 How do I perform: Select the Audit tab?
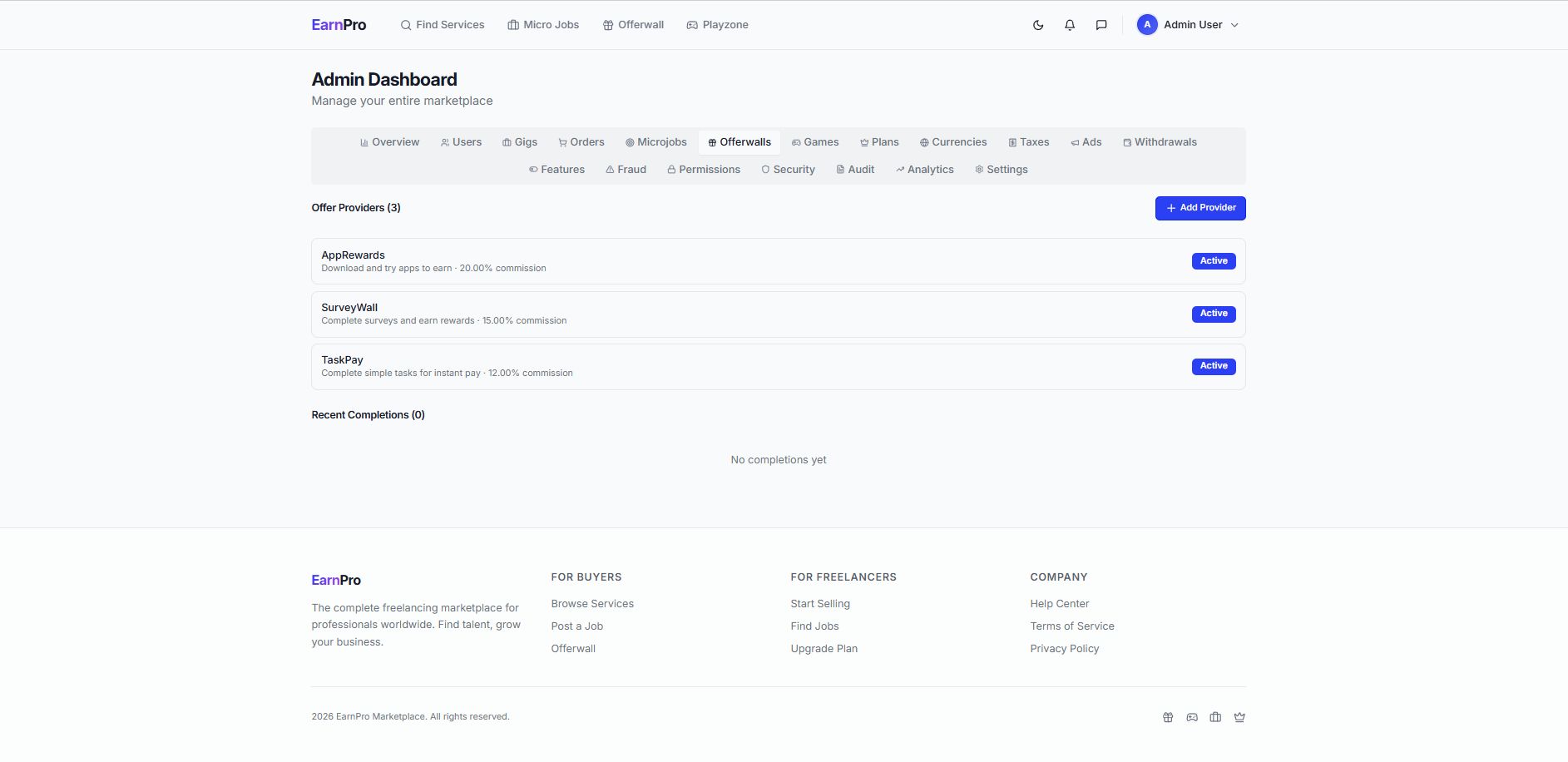[855, 170]
